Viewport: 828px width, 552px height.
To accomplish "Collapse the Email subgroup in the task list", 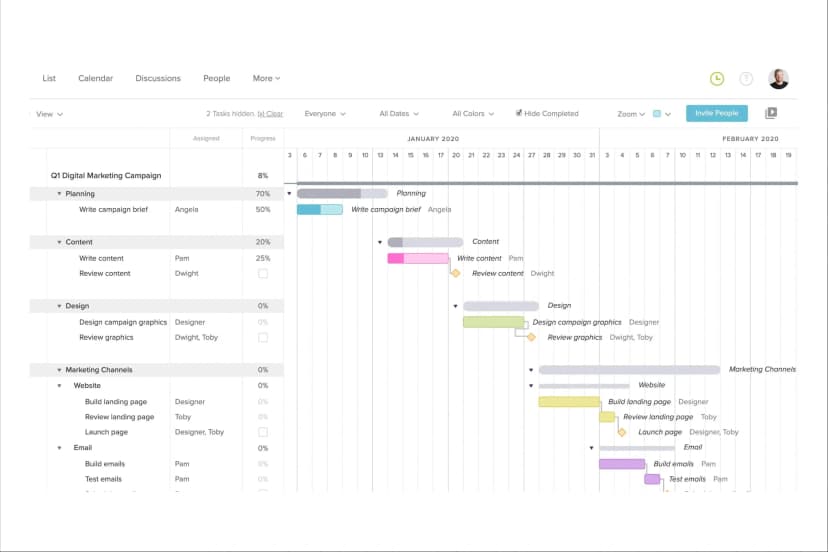I will [59, 448].
